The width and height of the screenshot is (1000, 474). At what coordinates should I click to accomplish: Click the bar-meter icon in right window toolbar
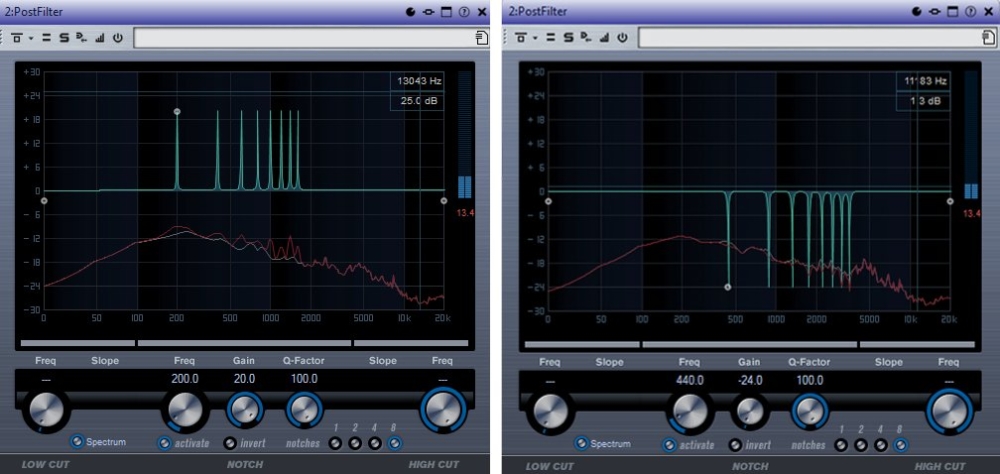pyautogui.click(x=605, y=38)
